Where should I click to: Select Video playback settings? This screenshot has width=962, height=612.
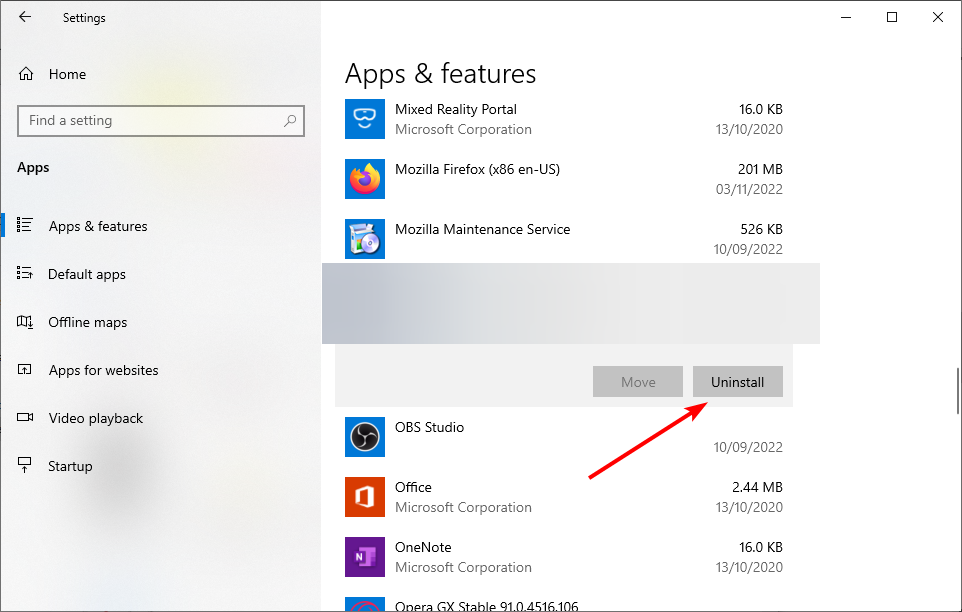click(x=96, y=418)
